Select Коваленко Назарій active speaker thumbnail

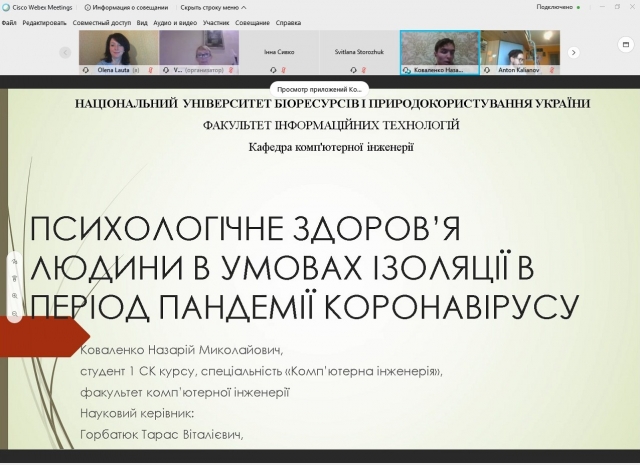click(440, 52)
